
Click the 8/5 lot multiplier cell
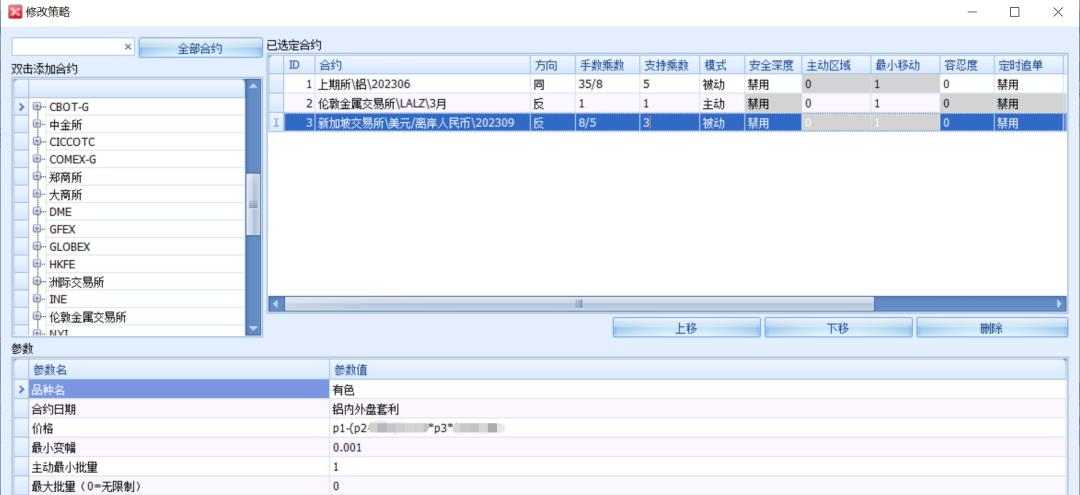607,123
